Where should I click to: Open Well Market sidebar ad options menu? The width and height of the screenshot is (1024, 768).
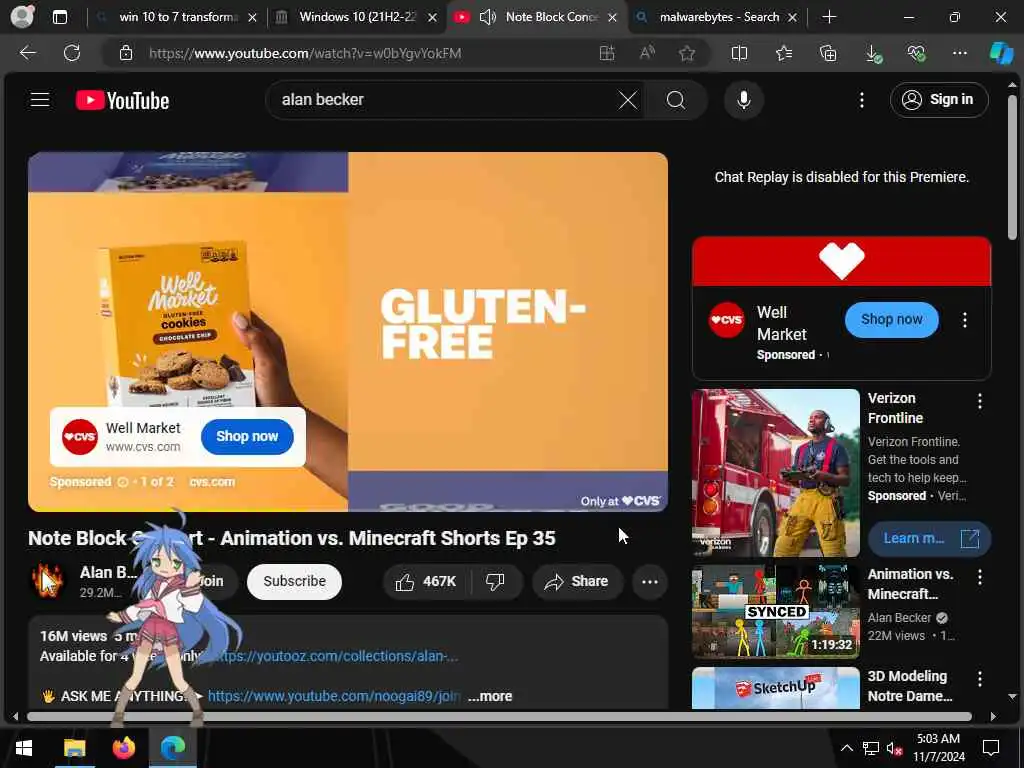pos(964,319)
